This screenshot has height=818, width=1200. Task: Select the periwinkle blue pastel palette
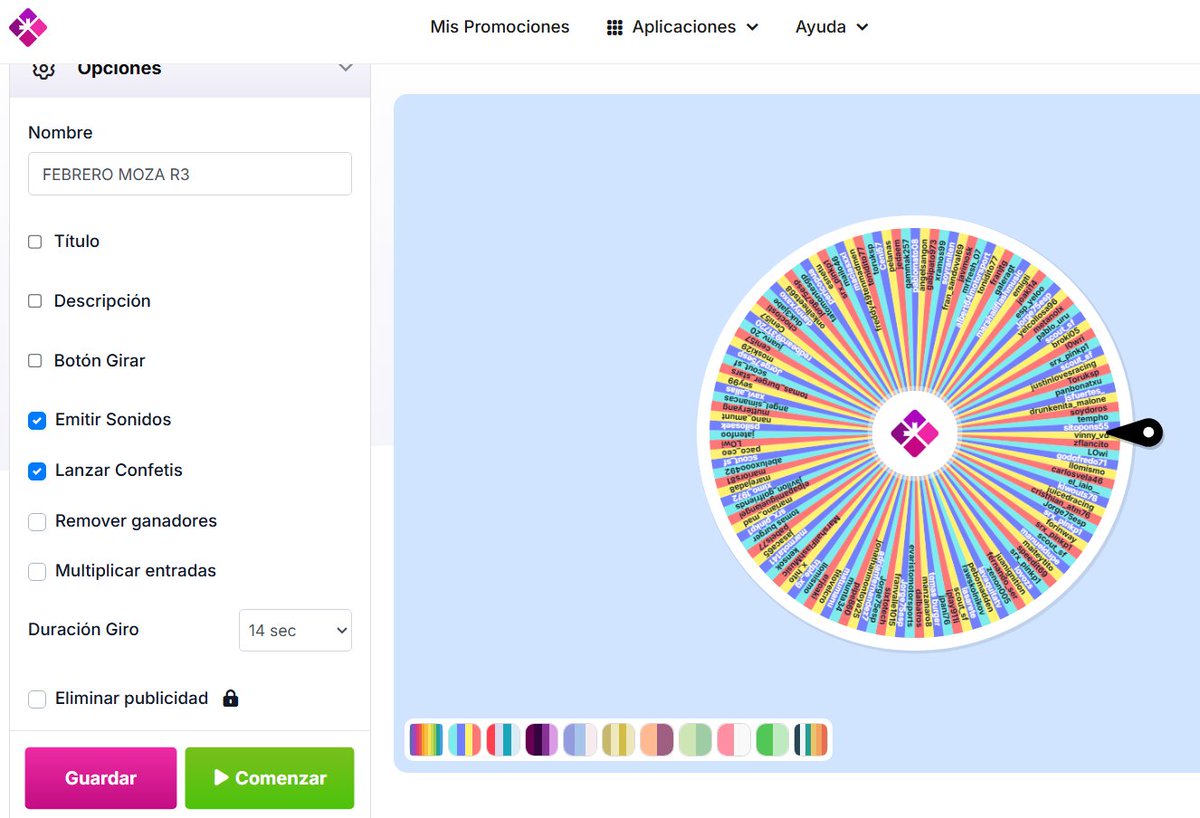(x=580, y=740)
